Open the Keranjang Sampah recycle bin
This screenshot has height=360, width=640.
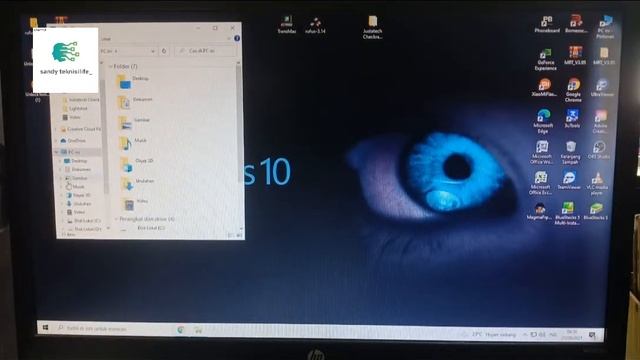pos(570,153)
